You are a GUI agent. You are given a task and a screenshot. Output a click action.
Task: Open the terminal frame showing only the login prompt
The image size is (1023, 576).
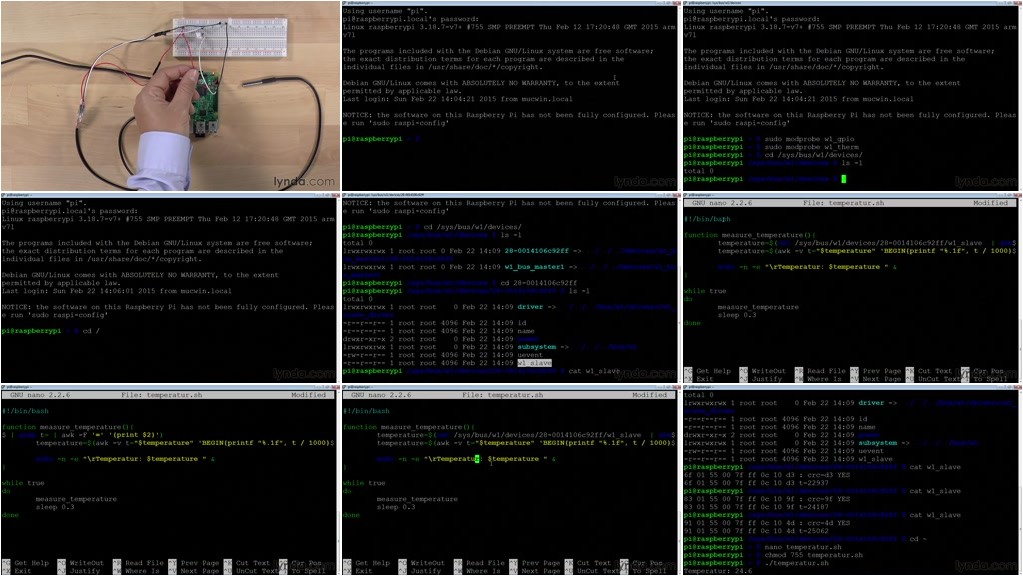point(511,96)
